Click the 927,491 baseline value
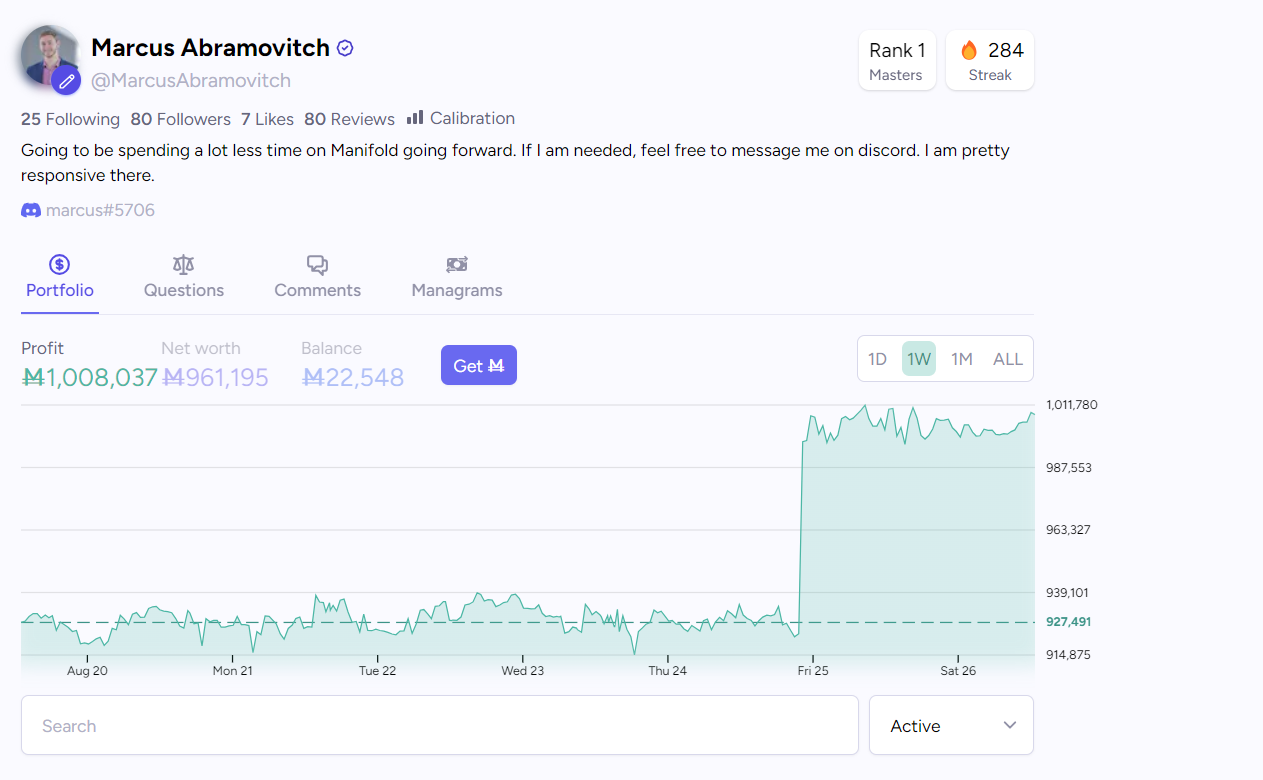Image resolution: width=1263 pixels, height=780 pixels. click(1068, 622)
